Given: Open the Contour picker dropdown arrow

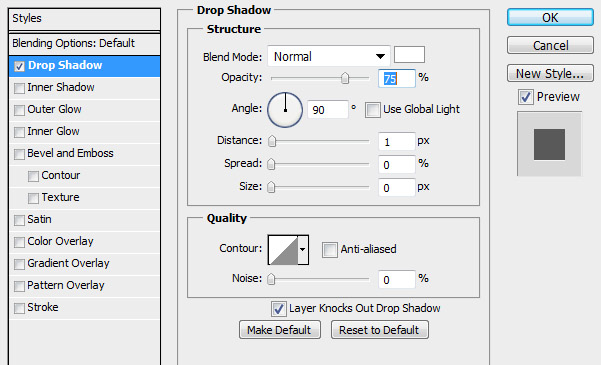Looking at the screenshot, I should coord(303,250).
